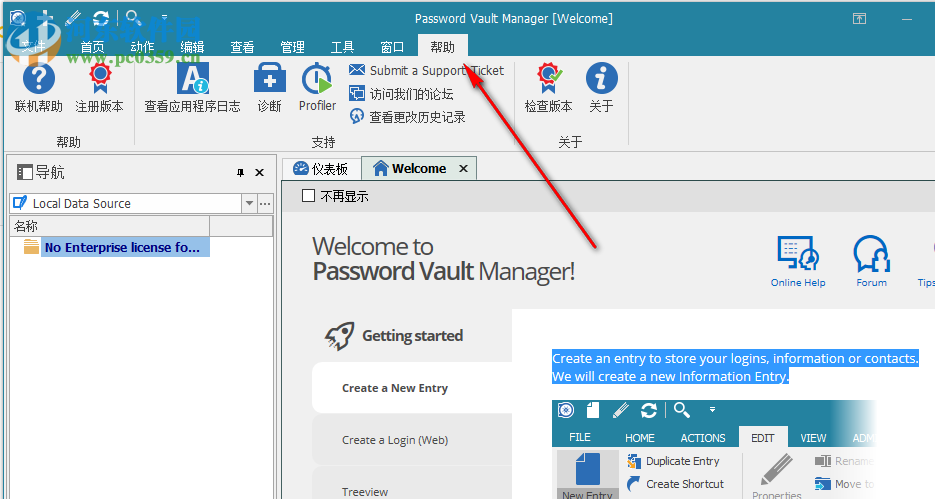Screen dimensions: 935x499
Task: Open the Local Data Source dropdown
Action: point(249,203)
